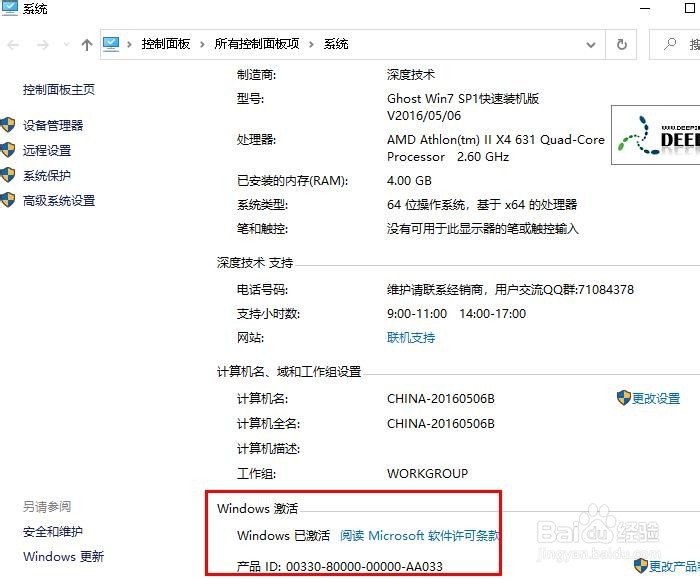The width and height of the screenshot is (700, 579).
Task: Select the WORKGROUP value
Action: point(427,474)
